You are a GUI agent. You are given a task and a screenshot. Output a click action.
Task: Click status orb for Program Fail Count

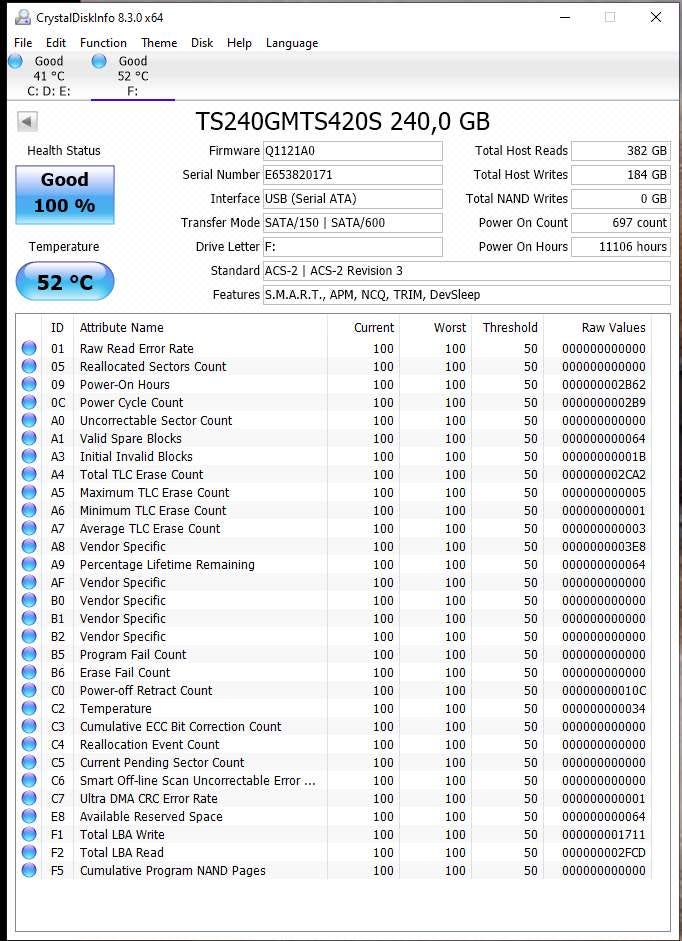[x=29, y=654]
